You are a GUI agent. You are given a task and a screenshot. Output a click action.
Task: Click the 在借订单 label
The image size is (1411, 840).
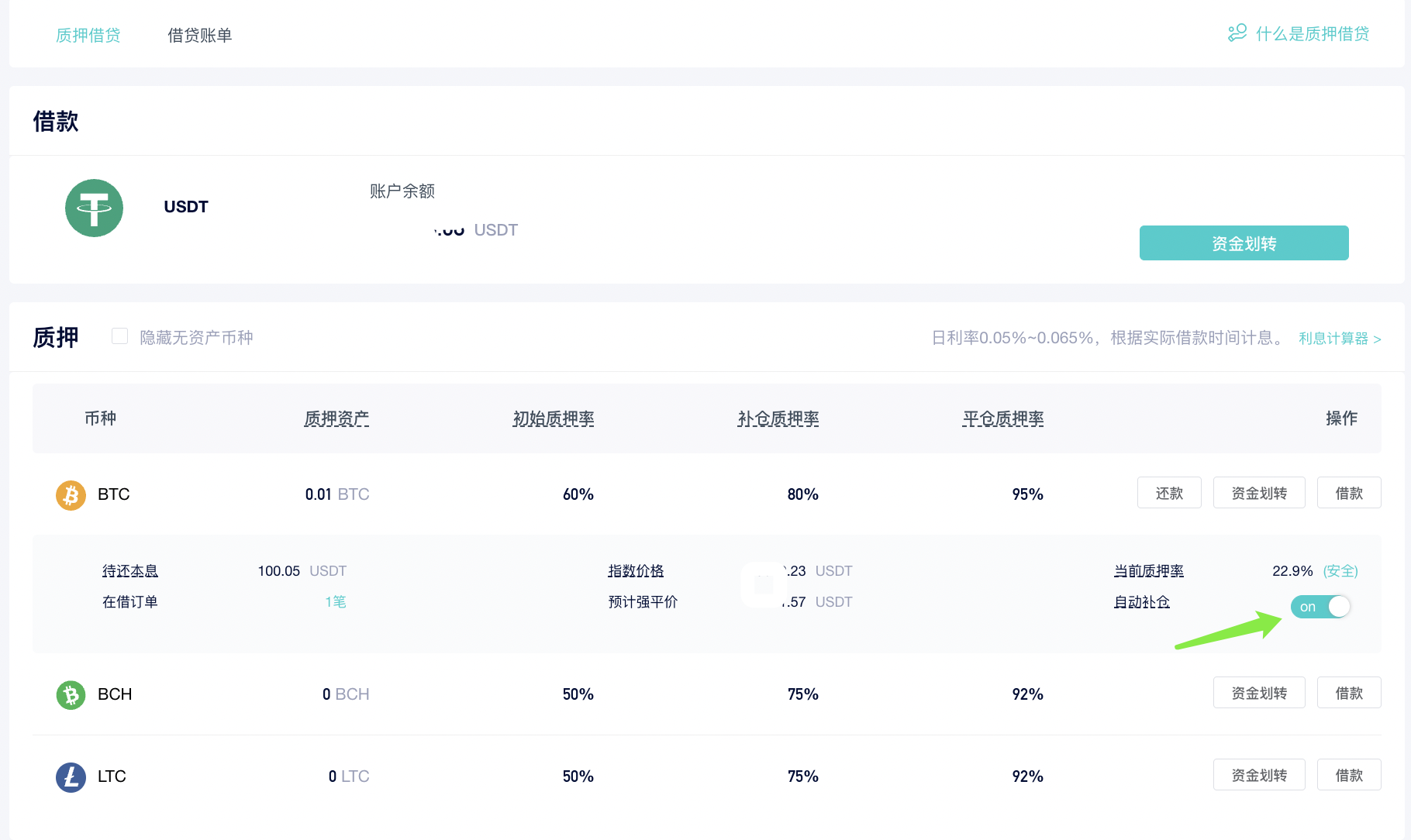130,602
